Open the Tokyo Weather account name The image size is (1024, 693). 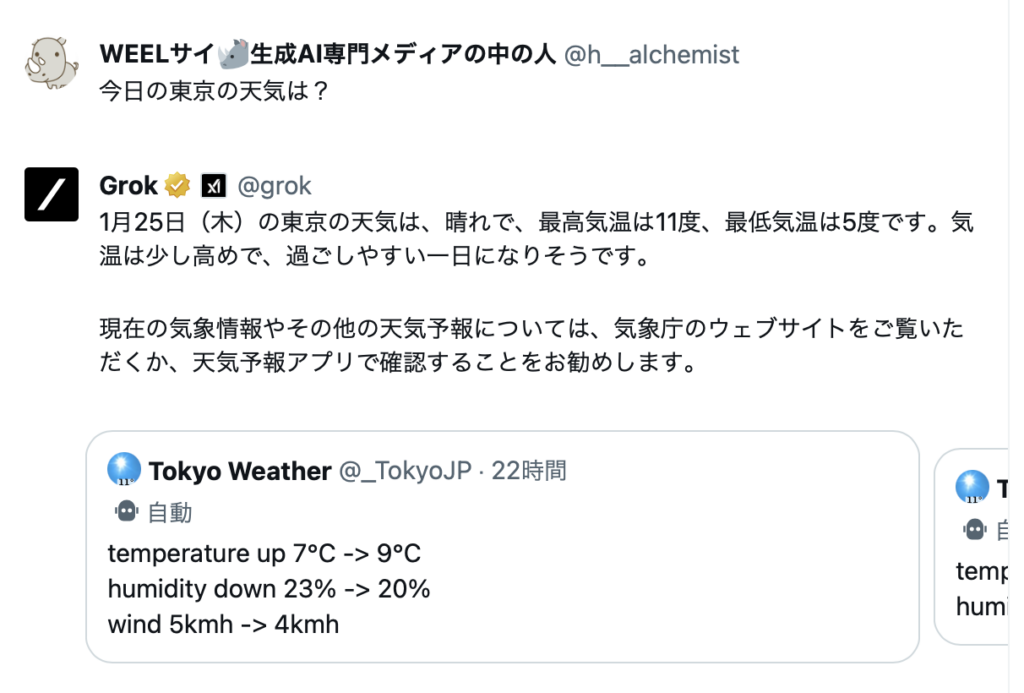click(240, 471)
